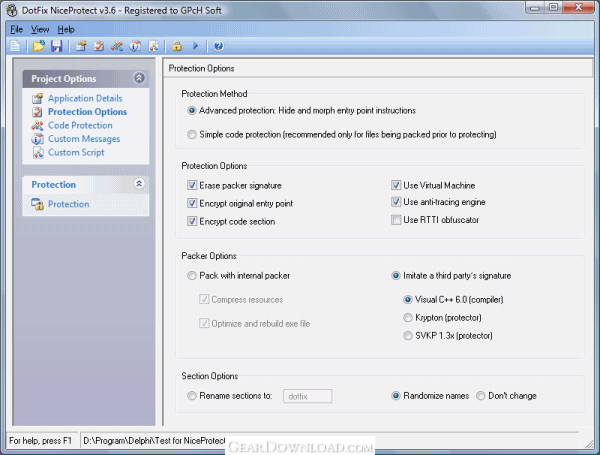Uncheck Erase packer signature
The width and height of the screenshot is (600, 455).
pos(192,186)
